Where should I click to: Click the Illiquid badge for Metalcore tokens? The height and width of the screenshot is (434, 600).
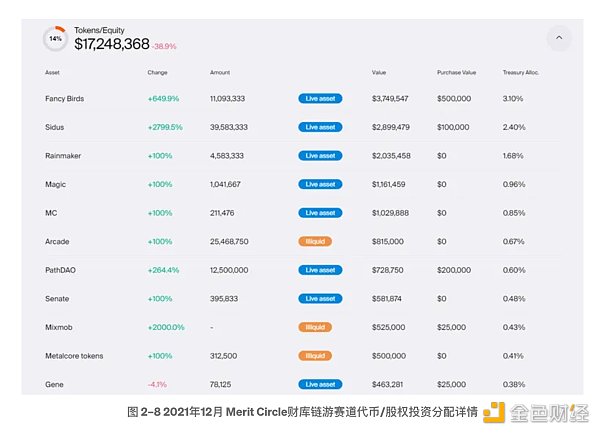[x=314, y=355]
